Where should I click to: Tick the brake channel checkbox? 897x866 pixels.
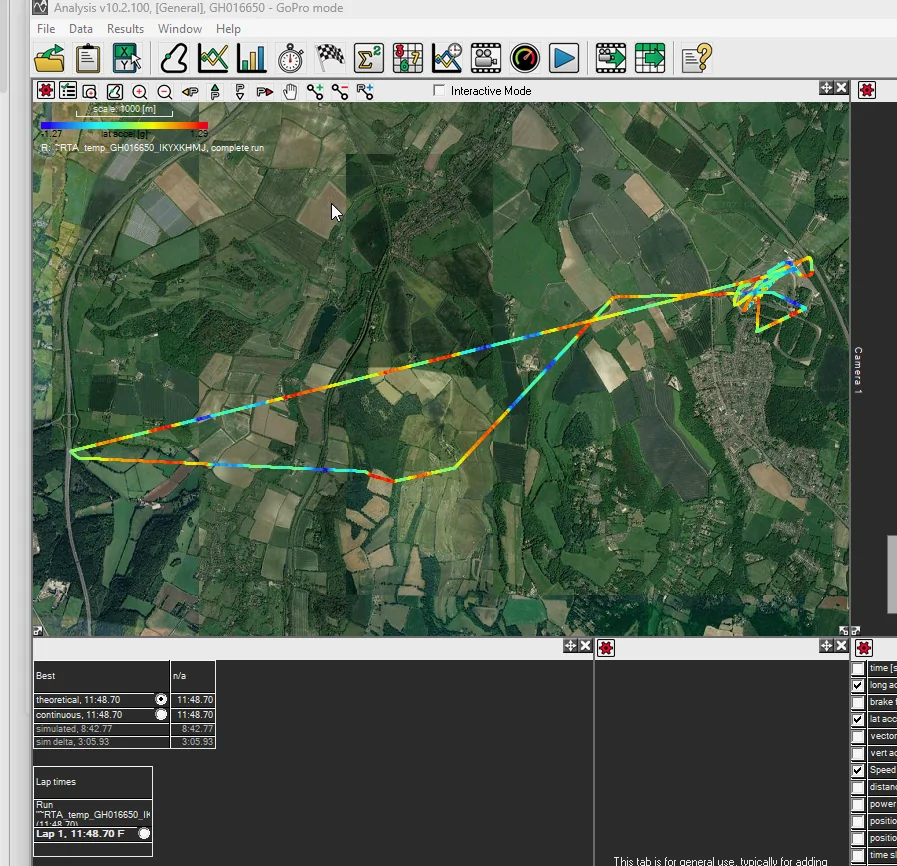point(858,702)
